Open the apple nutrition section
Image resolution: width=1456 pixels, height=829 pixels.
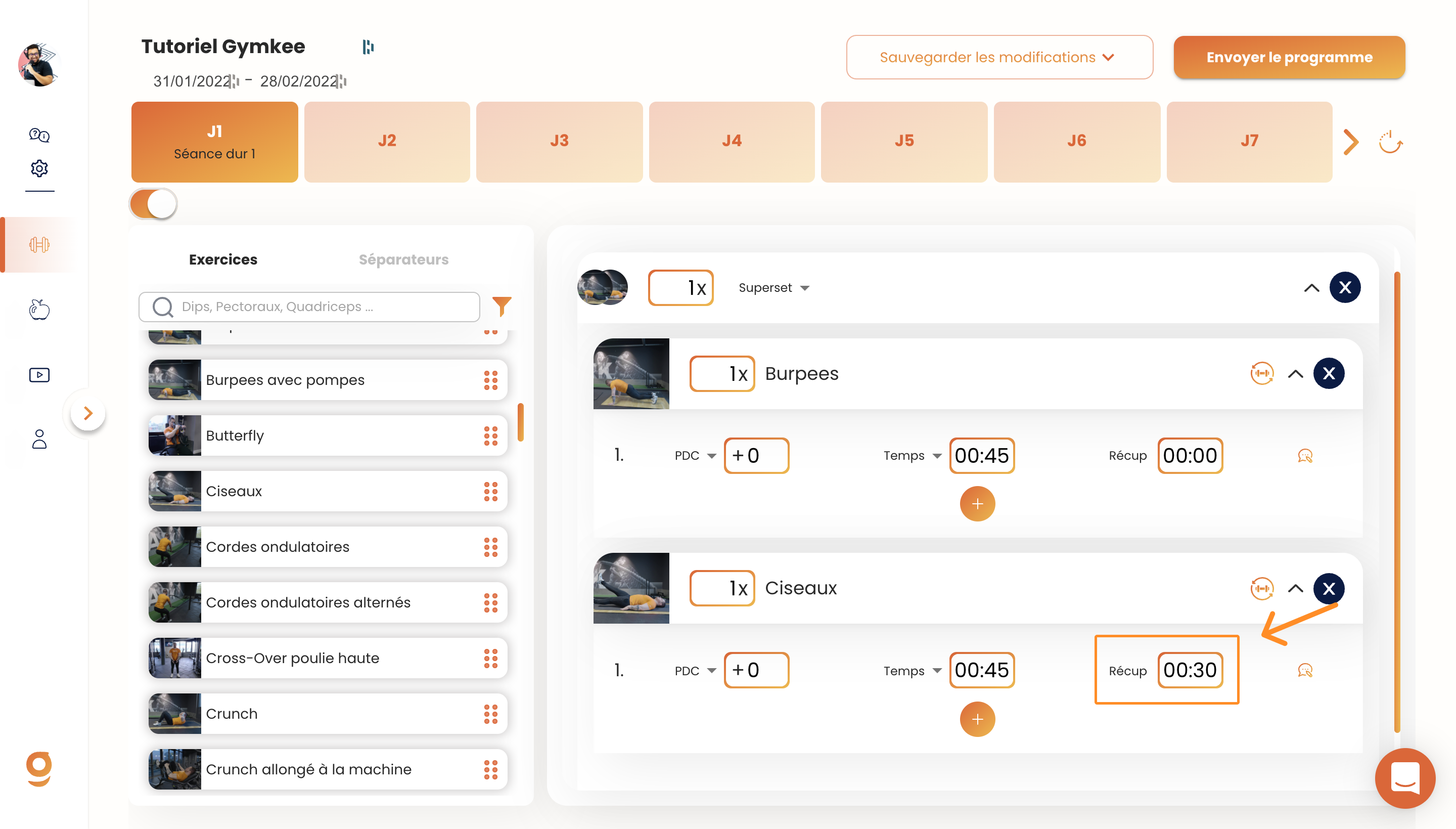[x=39, y=310]
